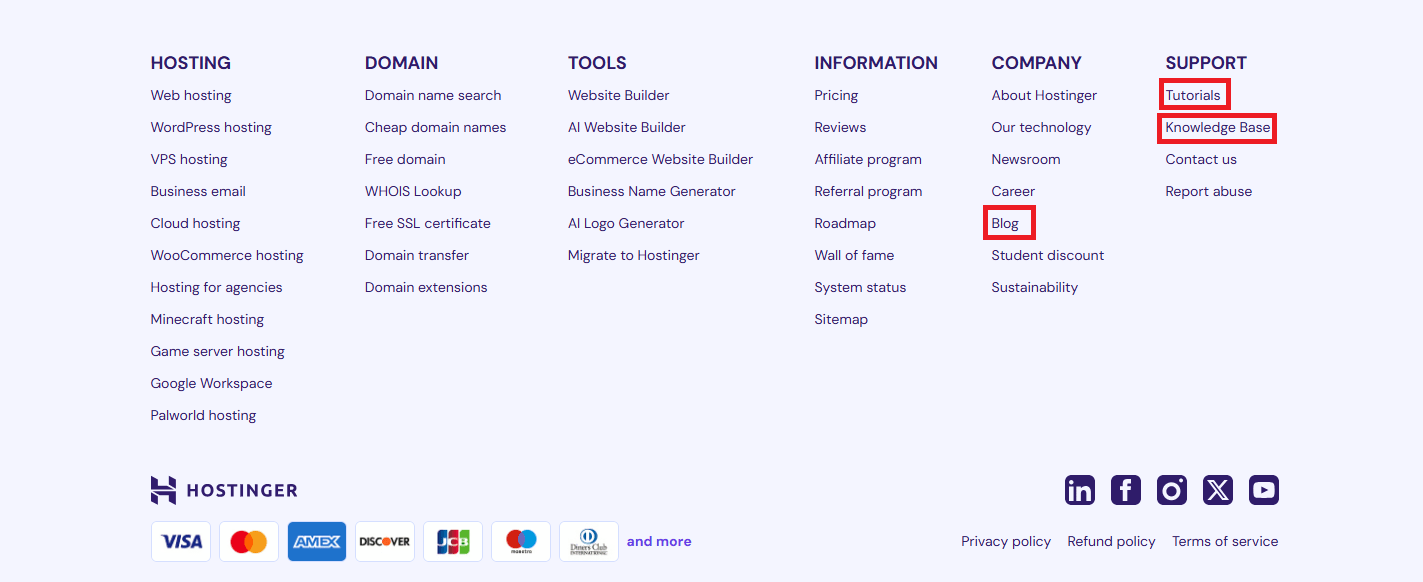Go to Our technology page
The width and height of the screenshot is (1423, 582).
point(1042,127)
